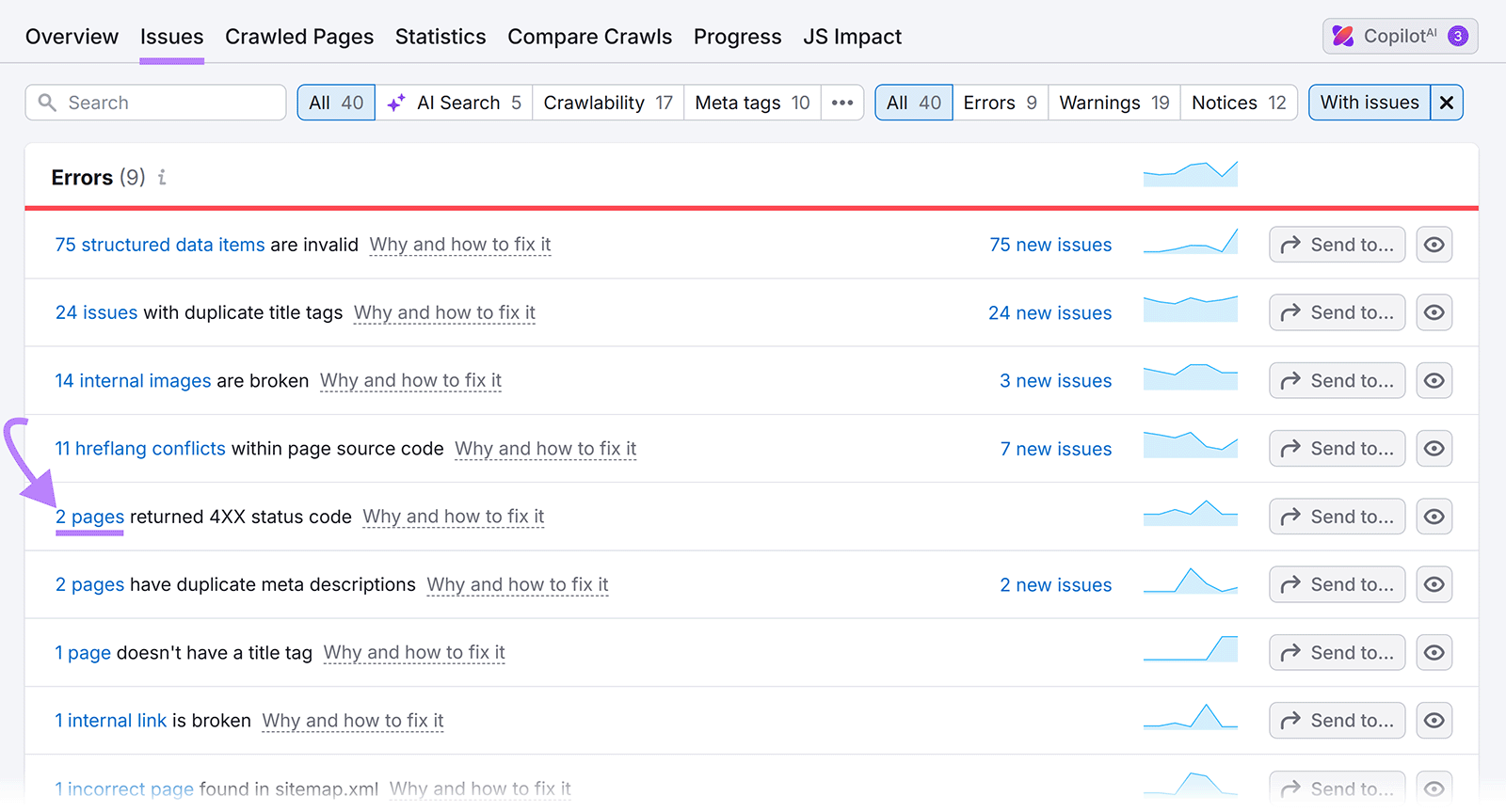
Task: Click Send to for duplicate title tags
Action: (x=1337, y=312)
